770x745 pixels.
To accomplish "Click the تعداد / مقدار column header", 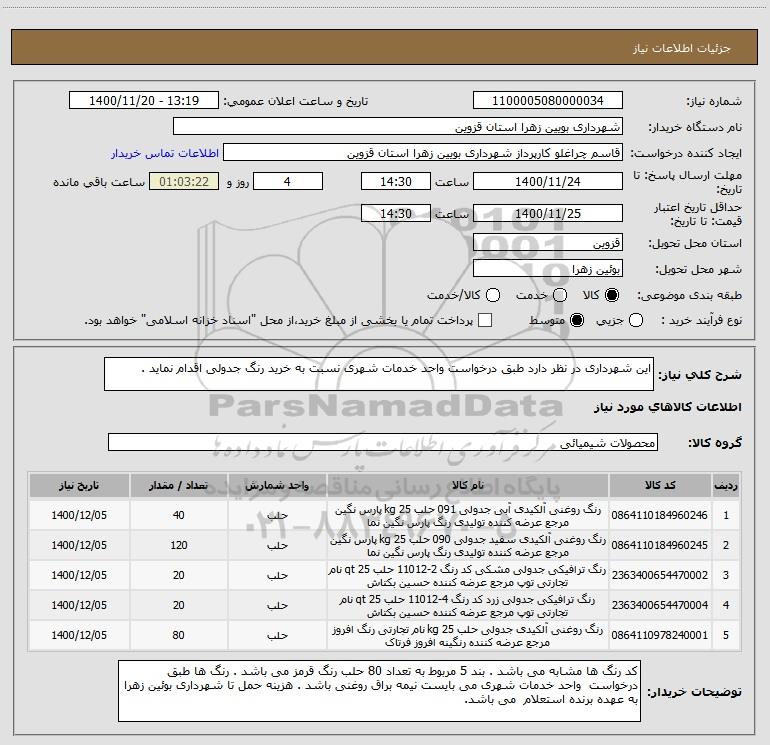I will (178, 485).
